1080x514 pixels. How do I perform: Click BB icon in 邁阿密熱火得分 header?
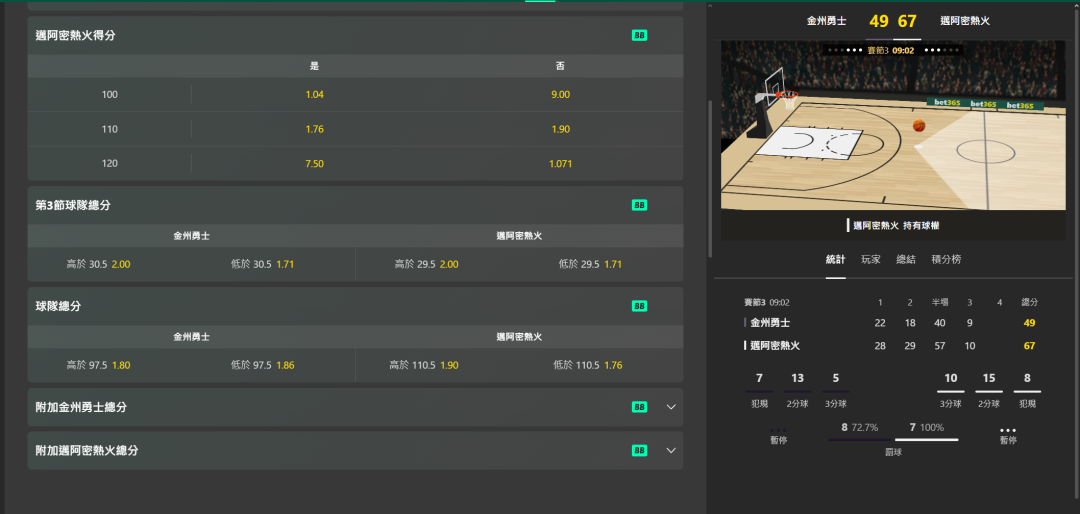(x=639, y=35)
